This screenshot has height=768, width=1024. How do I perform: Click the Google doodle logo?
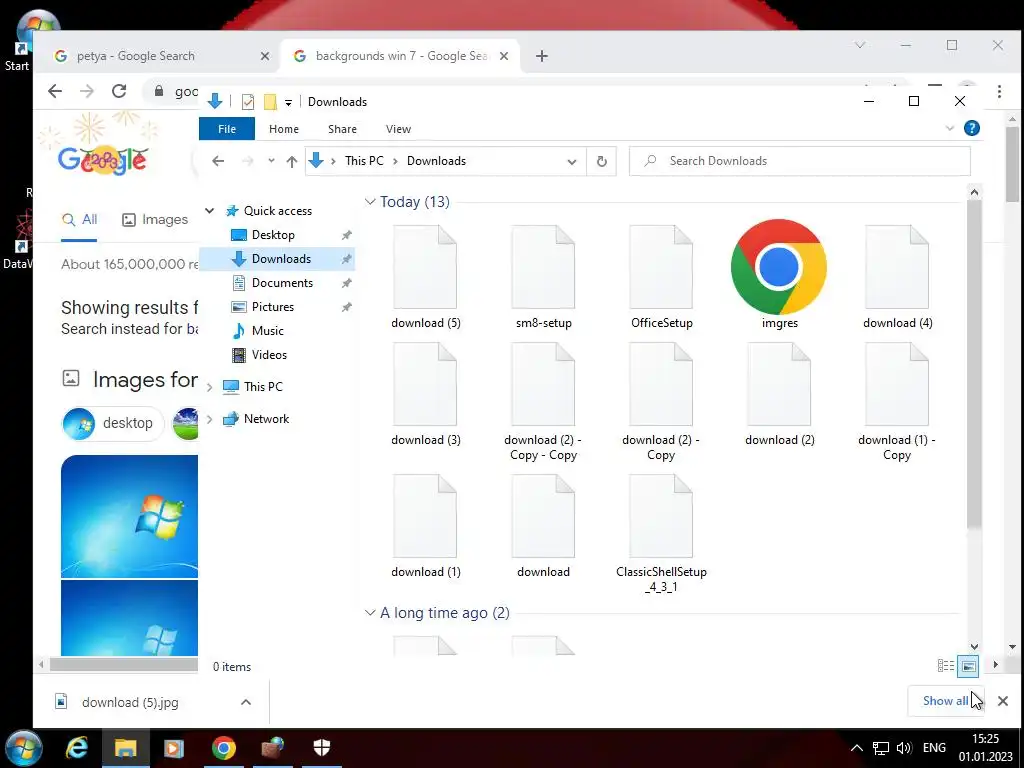(103, 160)
